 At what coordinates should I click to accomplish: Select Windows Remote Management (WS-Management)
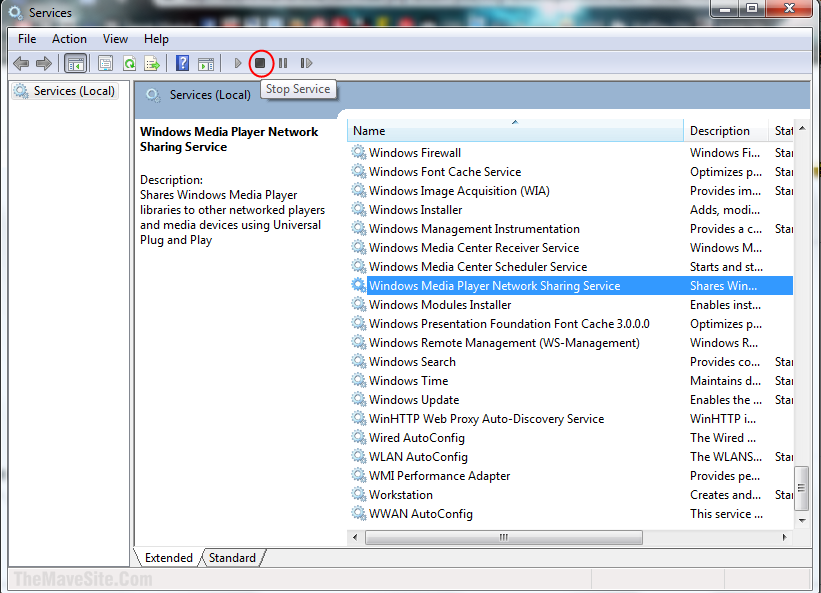[x=570, y=342]
